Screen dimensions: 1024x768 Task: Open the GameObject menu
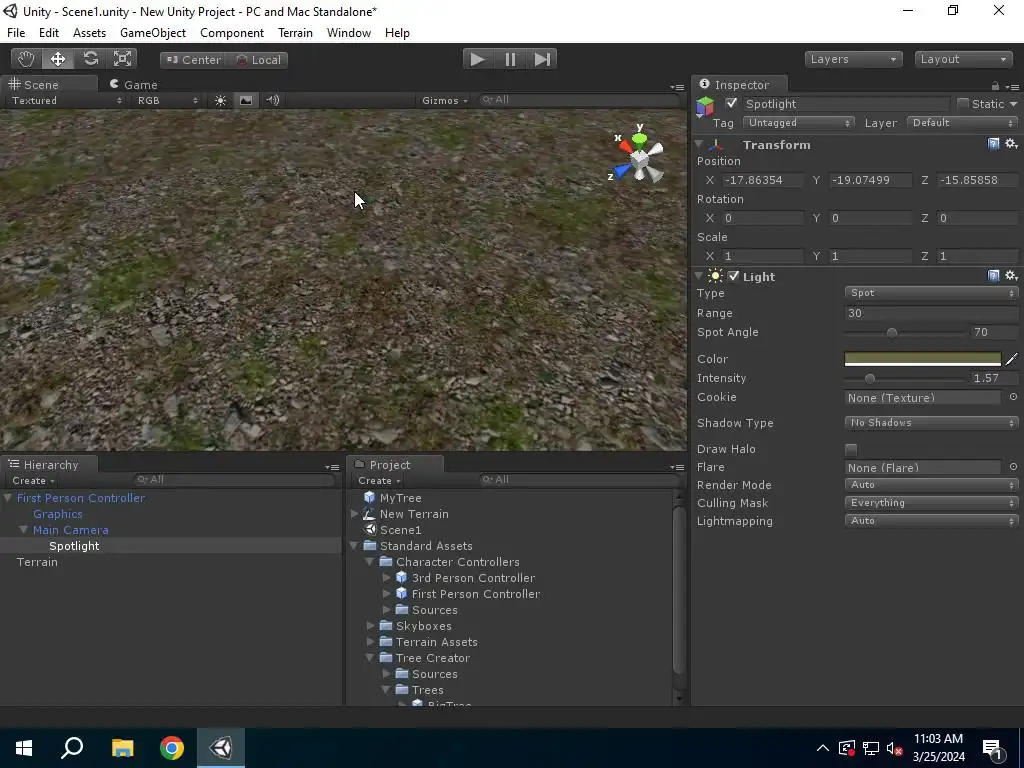point(153,33)
